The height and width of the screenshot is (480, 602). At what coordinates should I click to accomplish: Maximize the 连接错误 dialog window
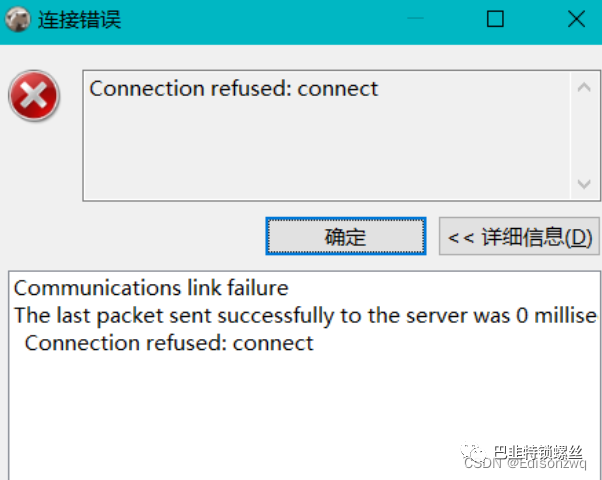click(x=495, y=18)
